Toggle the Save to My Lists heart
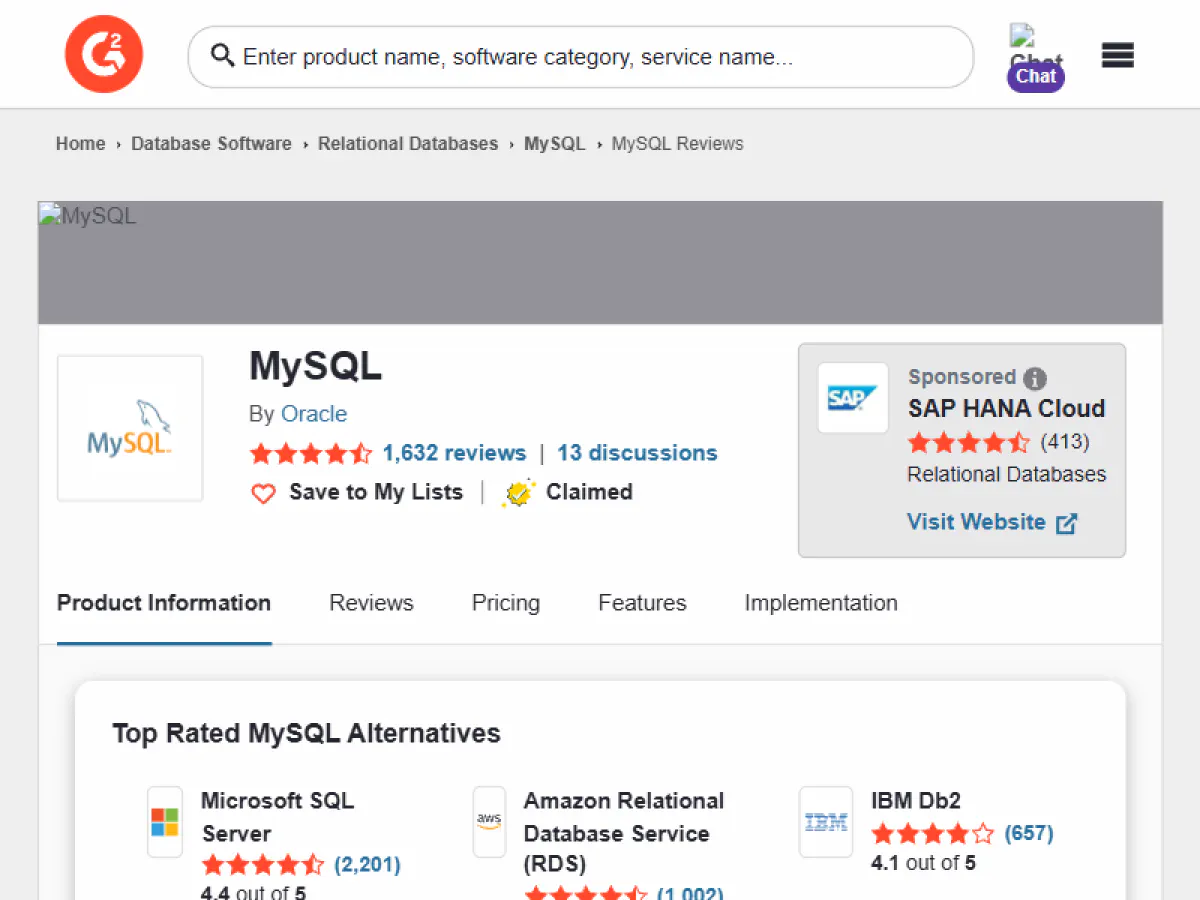The height and width of the screenshot is (900, 1200). [263, 493]
